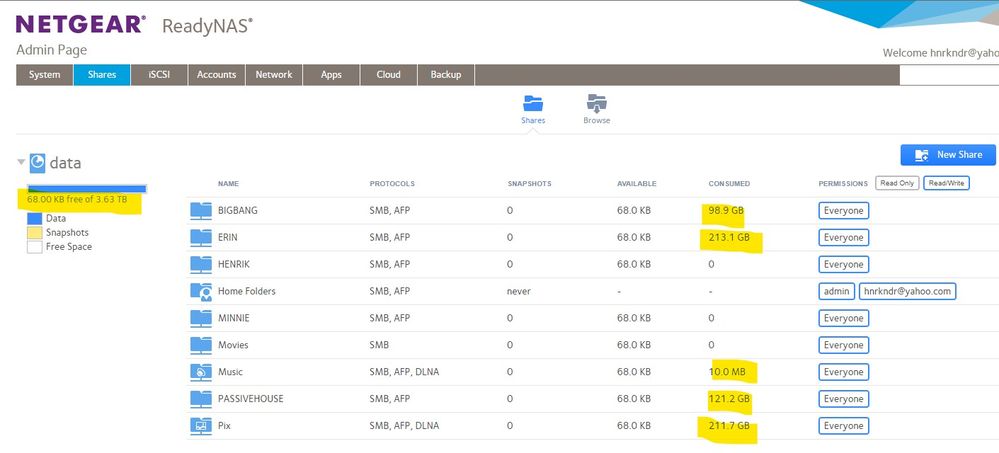Open the Backup tab
This screenshot has height=453, width=999.
tap(446, 75)
